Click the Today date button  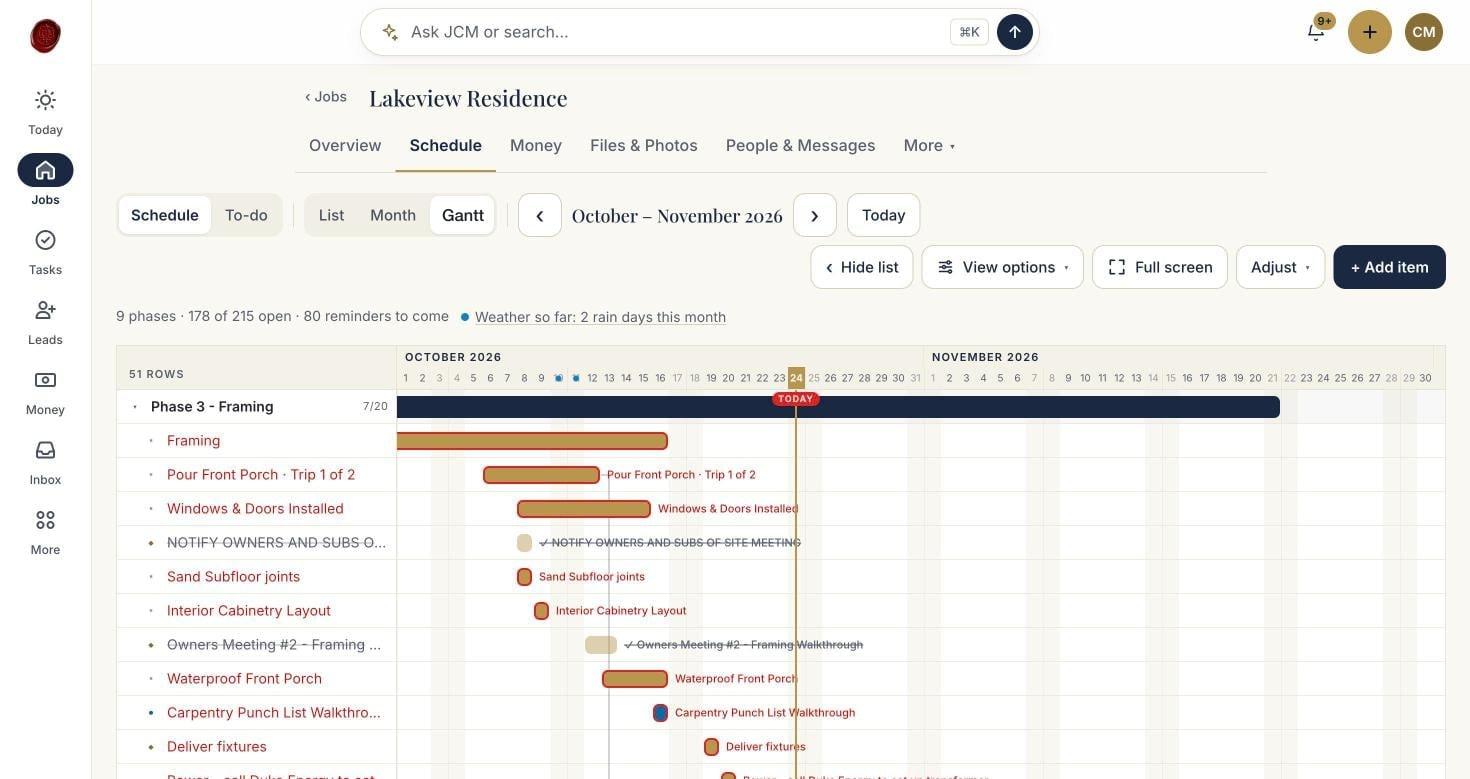pos(884,215)
